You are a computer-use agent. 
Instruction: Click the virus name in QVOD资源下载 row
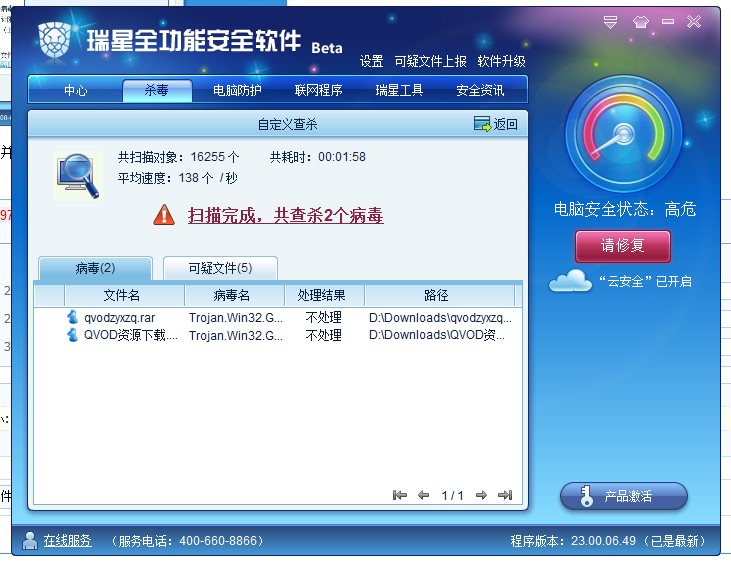click(x=236, y=335)
